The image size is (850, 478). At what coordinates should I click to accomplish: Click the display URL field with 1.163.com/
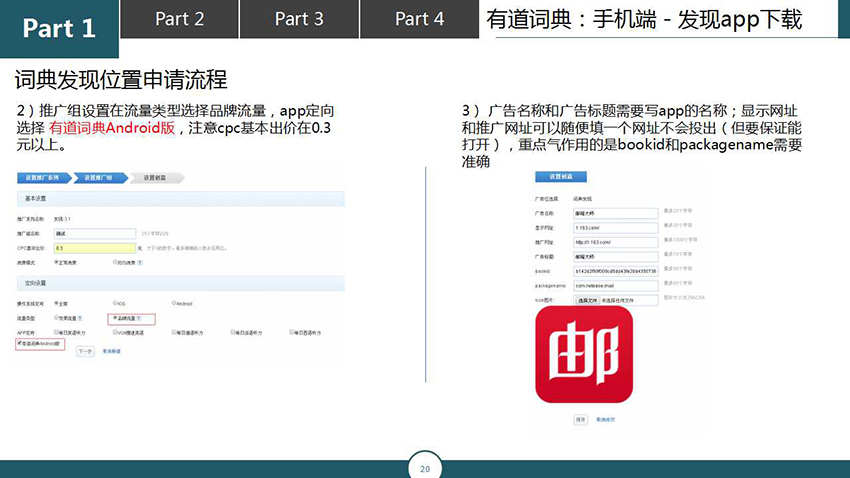(616, 228)
